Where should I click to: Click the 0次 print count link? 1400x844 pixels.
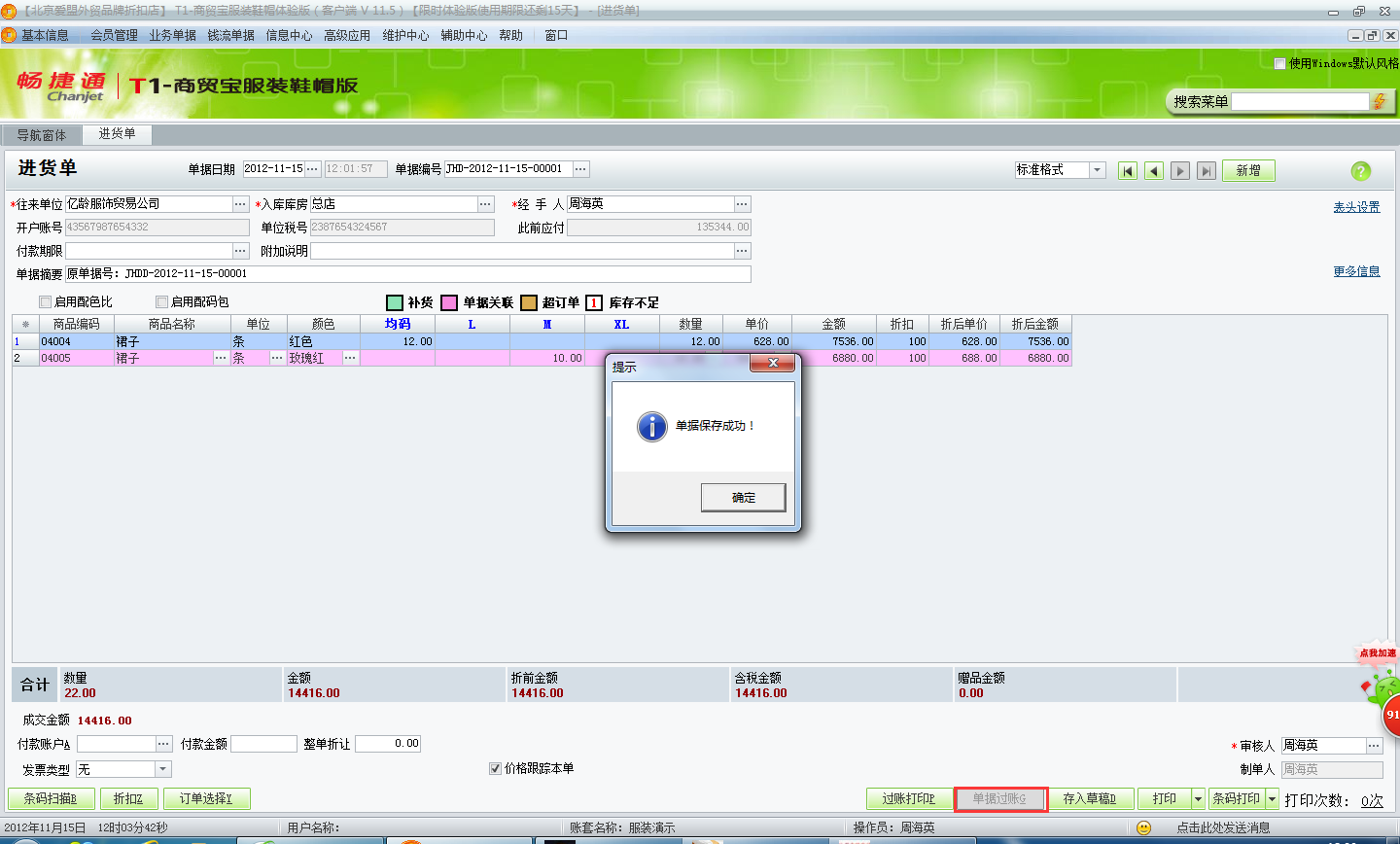tap(1372, 800)
